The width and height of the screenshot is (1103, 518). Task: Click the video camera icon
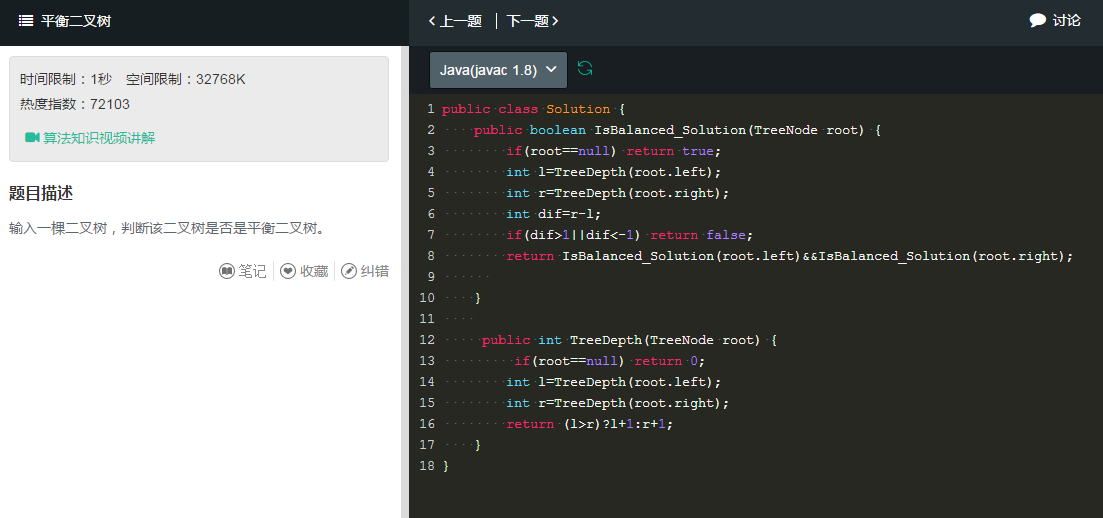[32, 137]
